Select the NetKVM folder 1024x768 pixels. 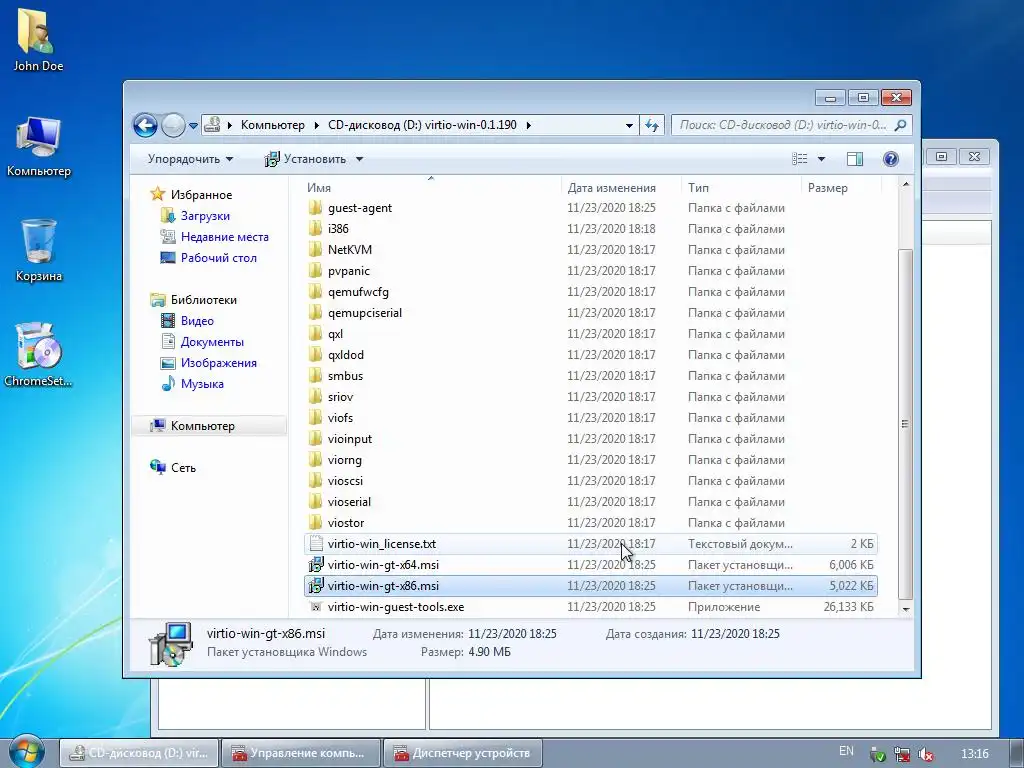tap(350, 249)
